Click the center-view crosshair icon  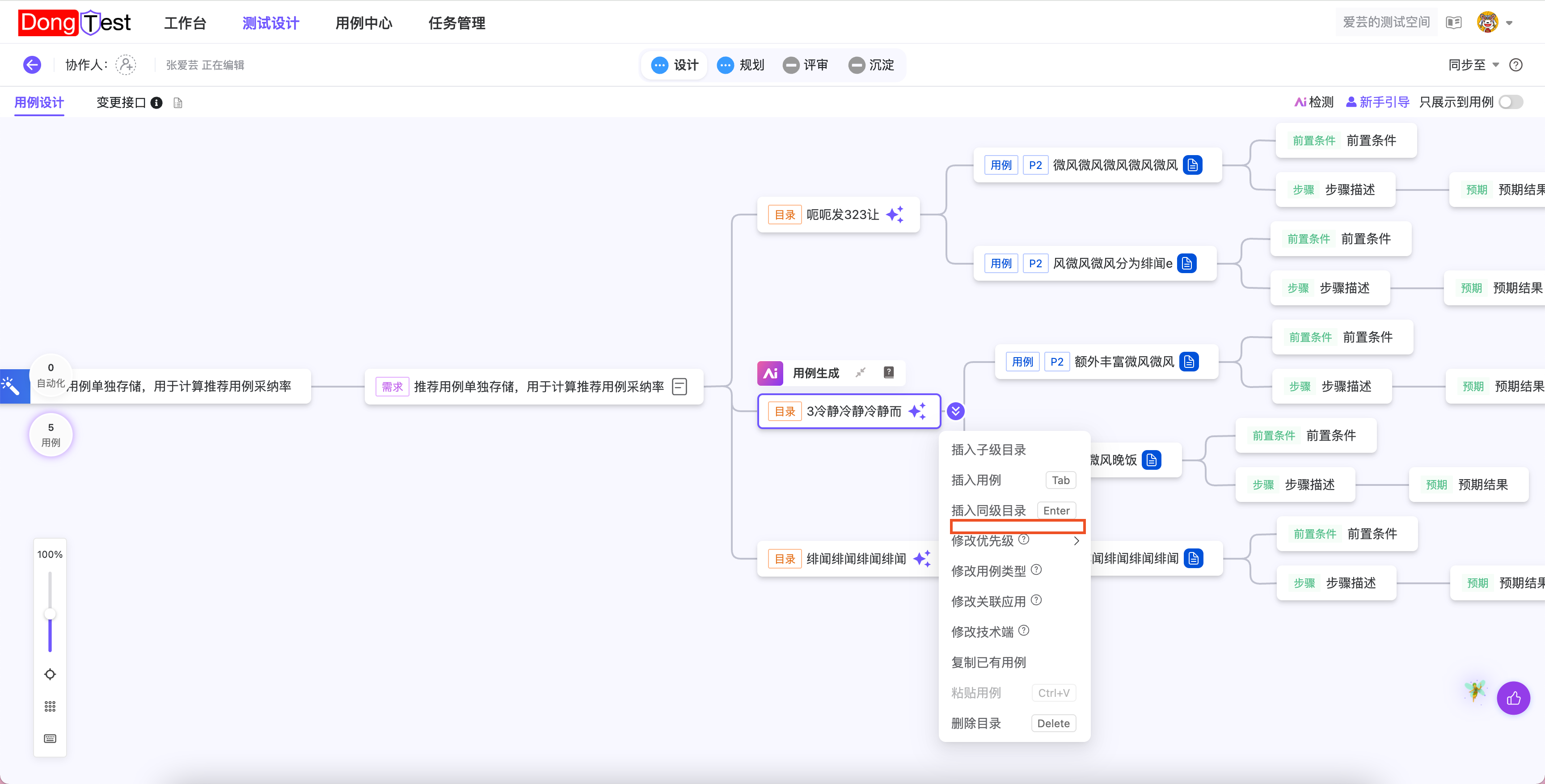click(x=51, y=674)
